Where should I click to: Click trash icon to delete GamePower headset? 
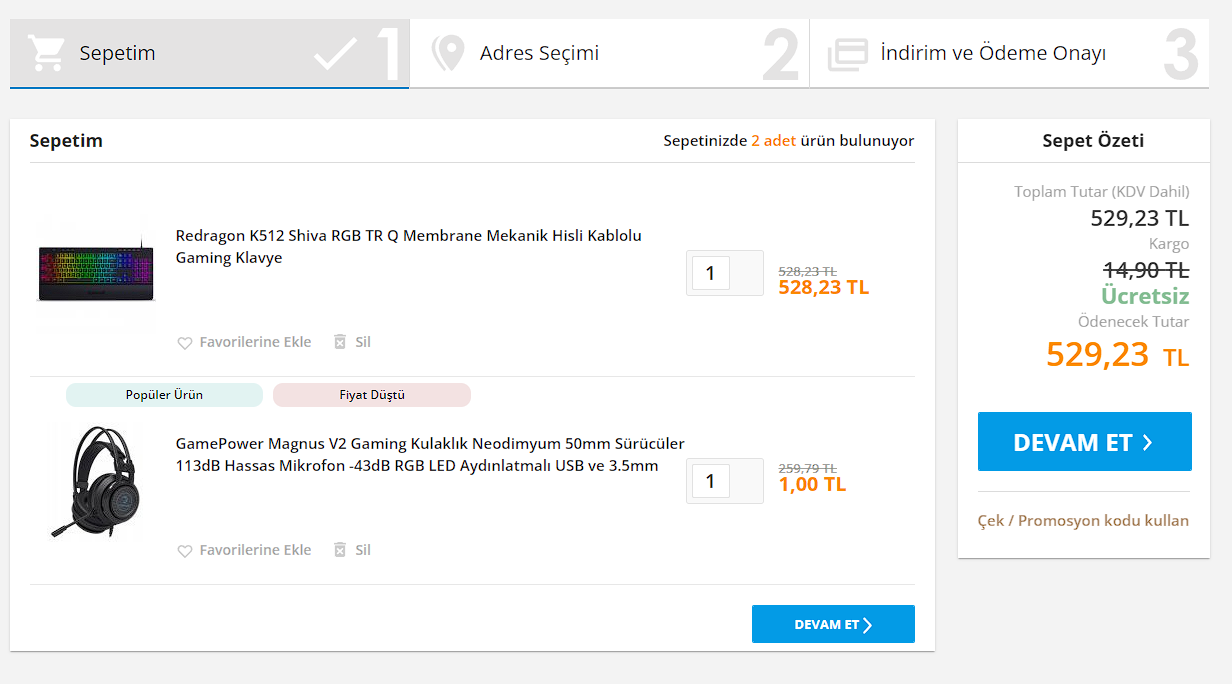[x=340, y=550]
